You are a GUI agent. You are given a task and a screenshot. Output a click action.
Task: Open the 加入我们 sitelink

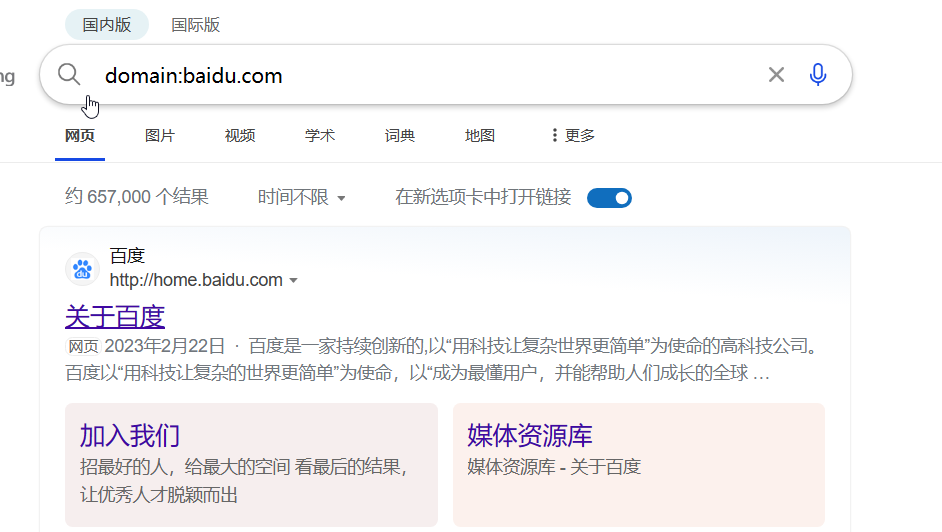tap(130, 435)
